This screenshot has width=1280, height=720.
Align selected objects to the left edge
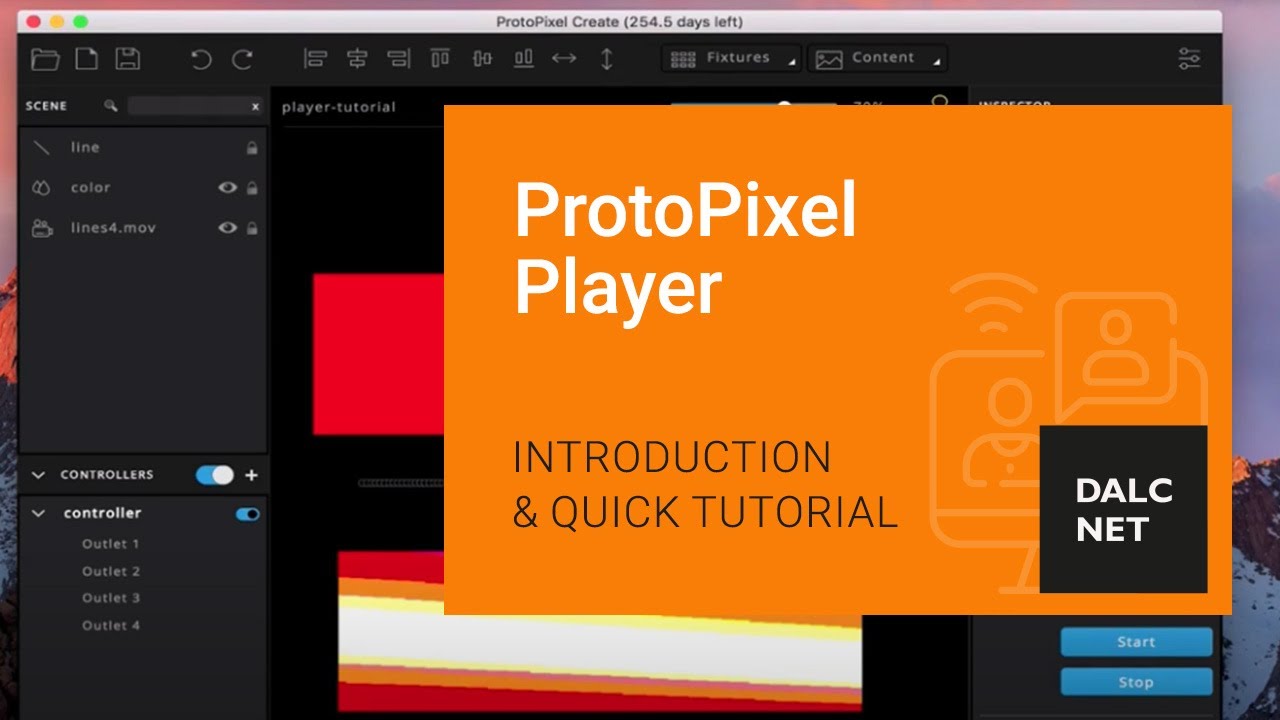point(315,58)
